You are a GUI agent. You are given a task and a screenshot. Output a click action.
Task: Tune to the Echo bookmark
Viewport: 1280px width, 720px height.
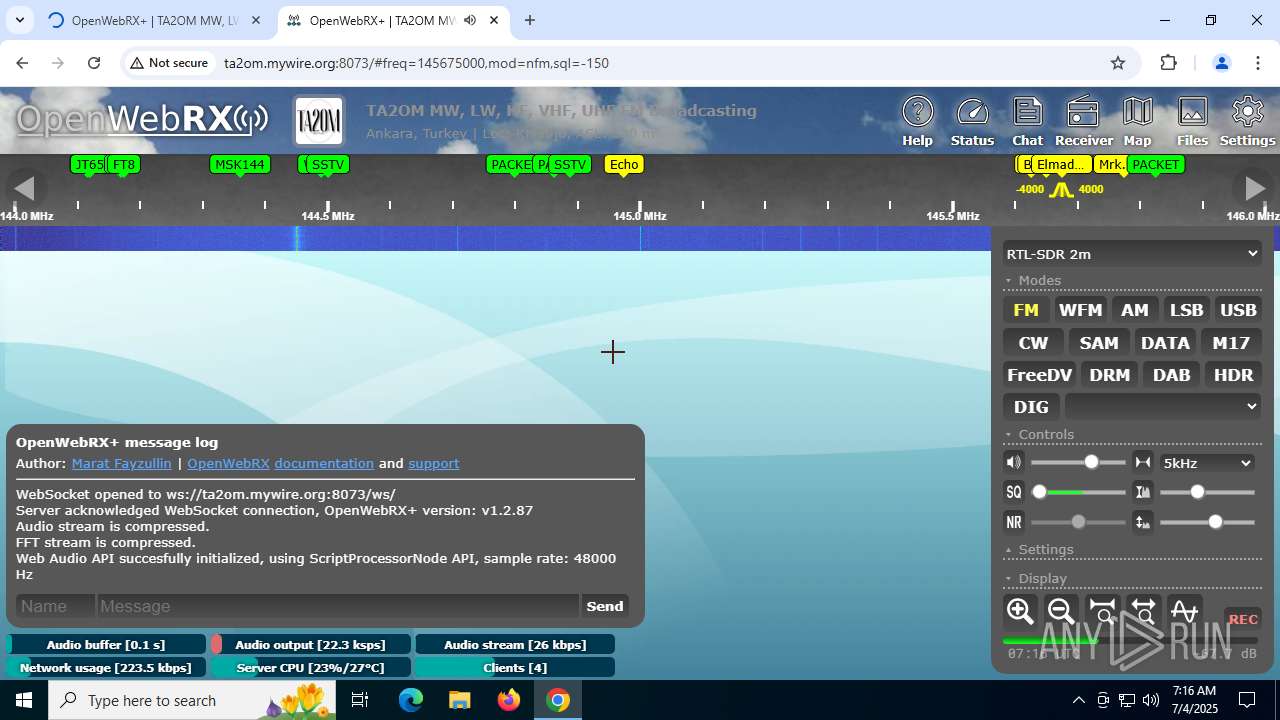(x=623, y=164)
